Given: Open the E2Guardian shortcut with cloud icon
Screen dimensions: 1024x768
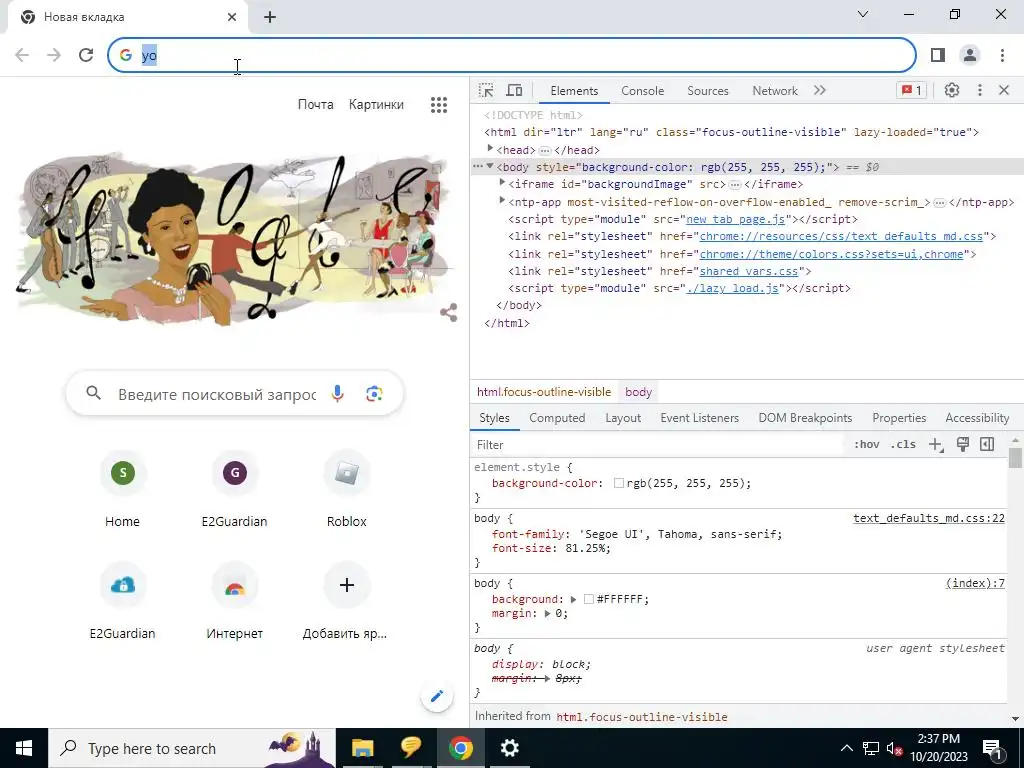Looking at the screenshot, I should click(123, 600).
